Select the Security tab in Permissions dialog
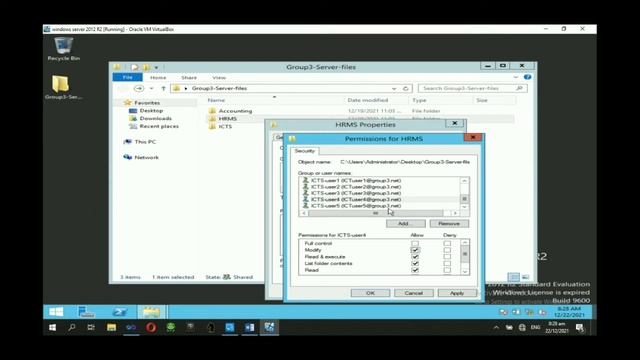The width and height of the screenshot is (640, 360). click(304, 151)
